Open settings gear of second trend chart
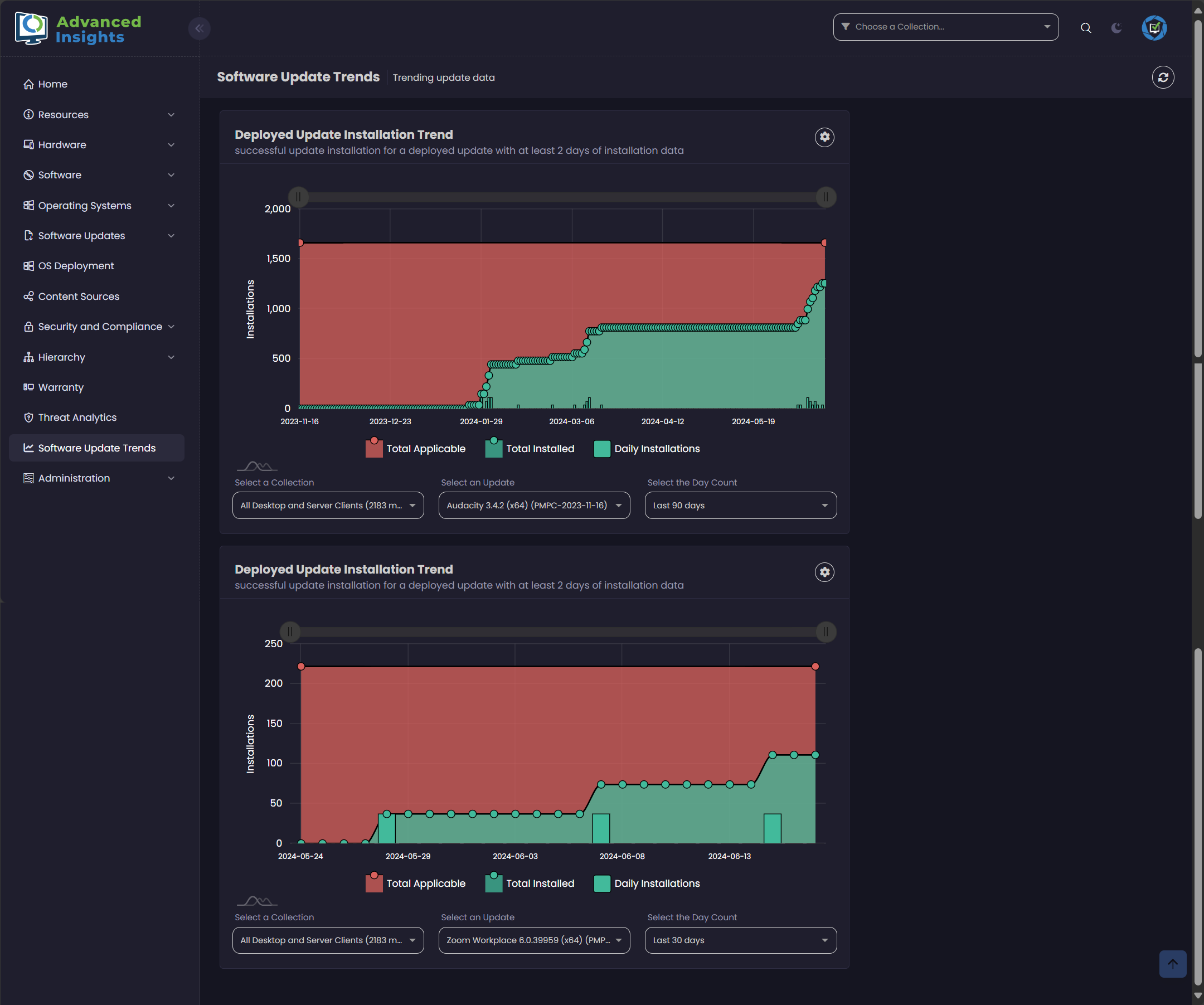 coord(824,571)
